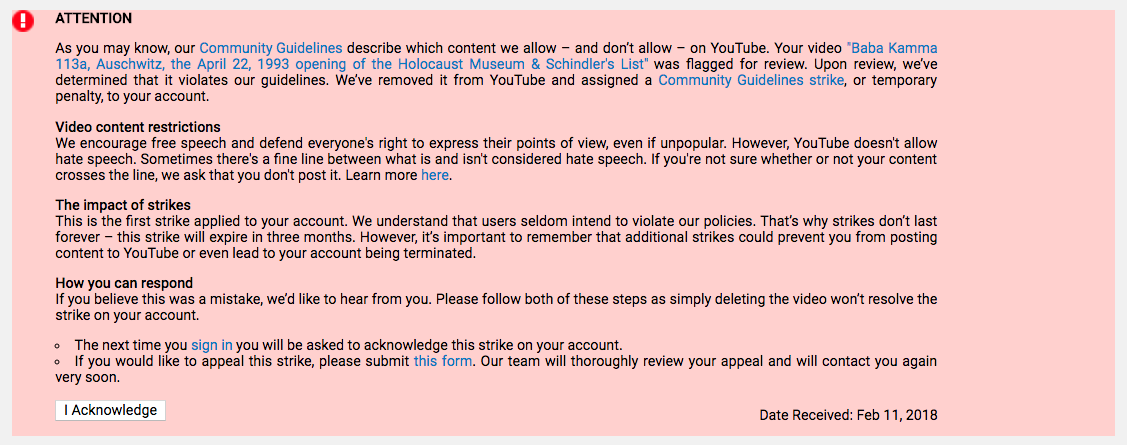
Task: Click the words "very soon" ending the notice
Action: coord(87,377)
